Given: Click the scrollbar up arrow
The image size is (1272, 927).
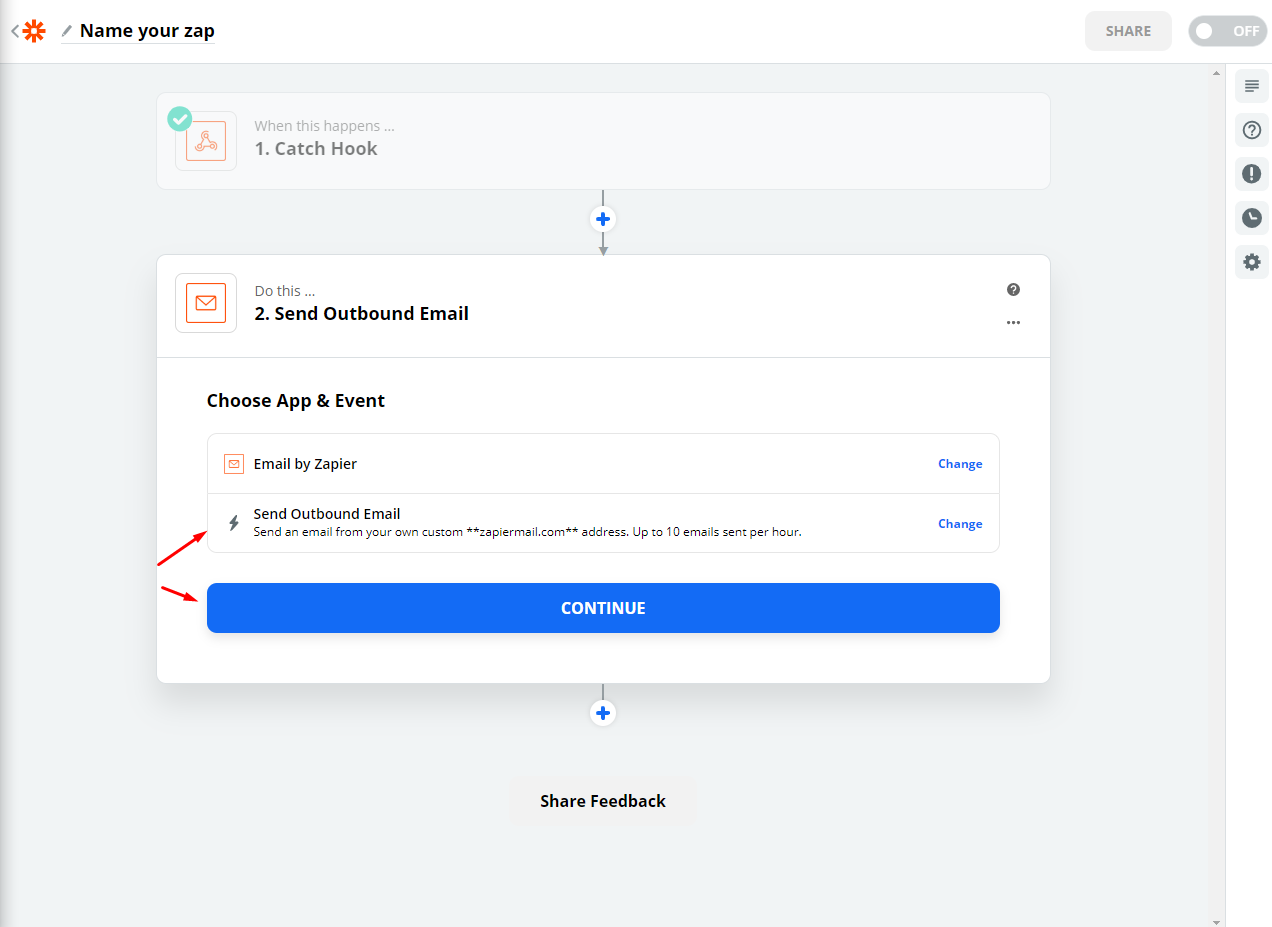Looking at the screenshot, I should pos(1216,72).
